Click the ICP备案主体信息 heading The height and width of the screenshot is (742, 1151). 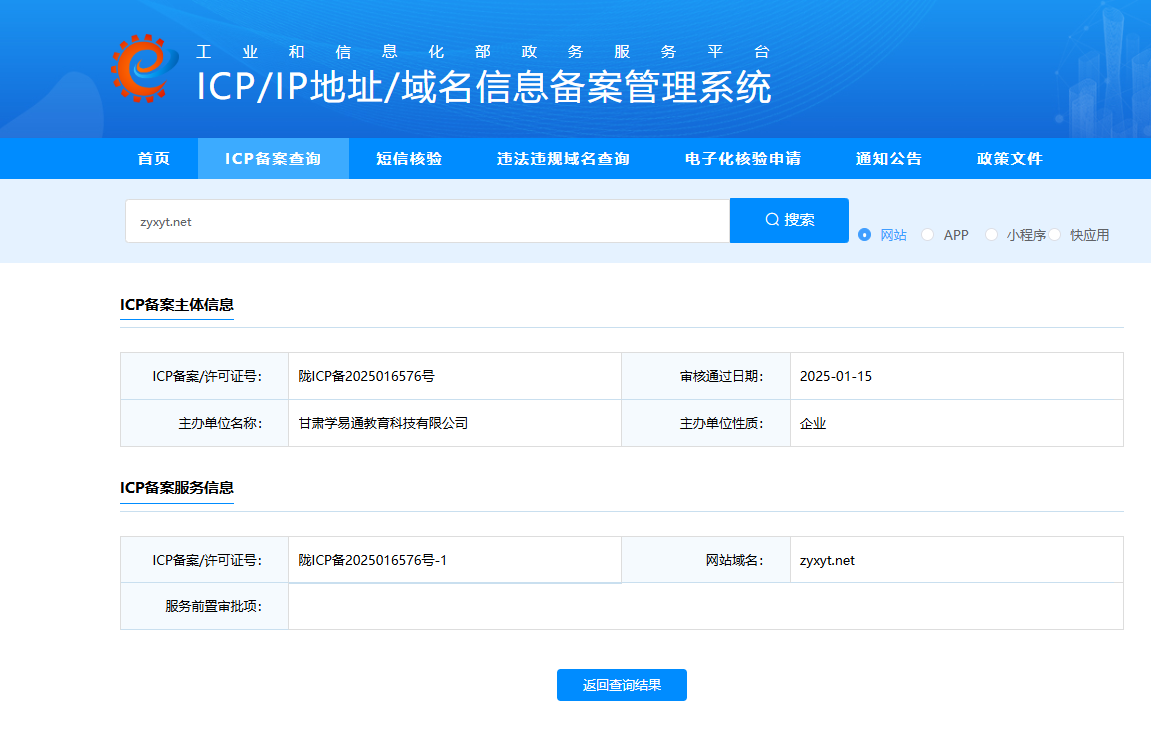(x=177, y=305)
